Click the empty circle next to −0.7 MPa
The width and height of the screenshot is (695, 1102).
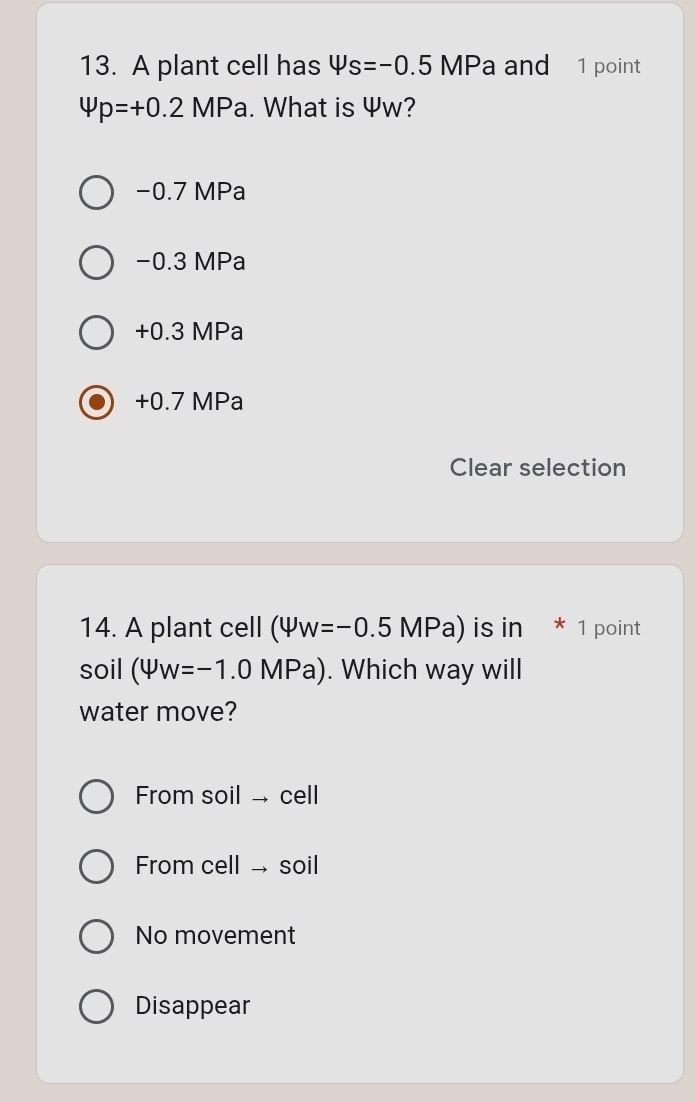point(96,192)
